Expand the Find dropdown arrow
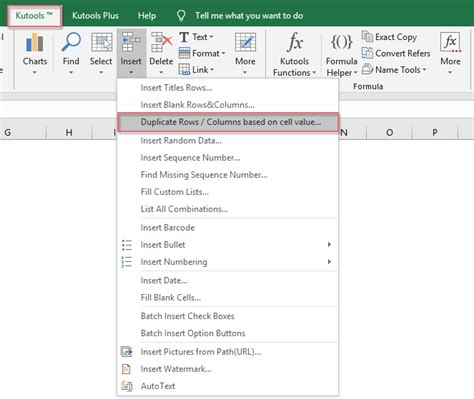 [71, 72]
